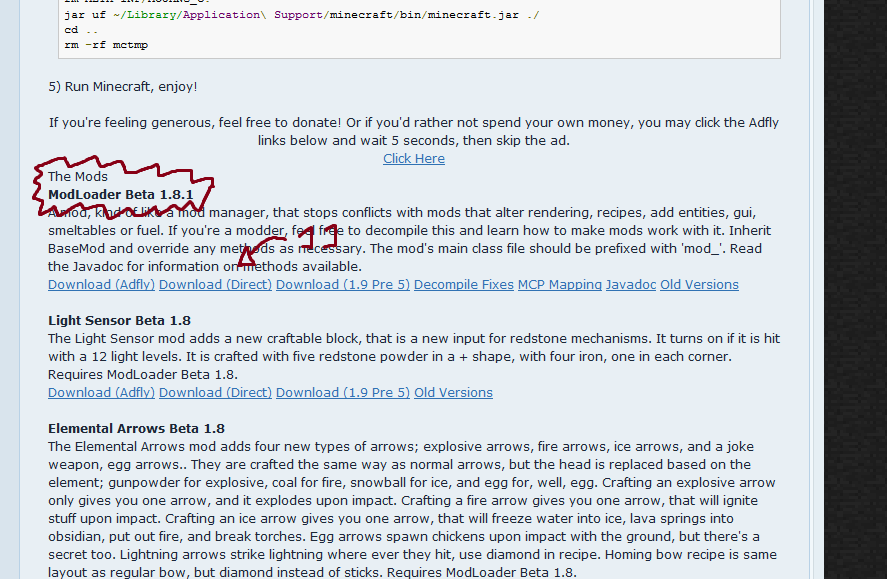This screenshot has width=887, height=579.
Task: Click 'The Mods' section title
Action: [78, 177]
